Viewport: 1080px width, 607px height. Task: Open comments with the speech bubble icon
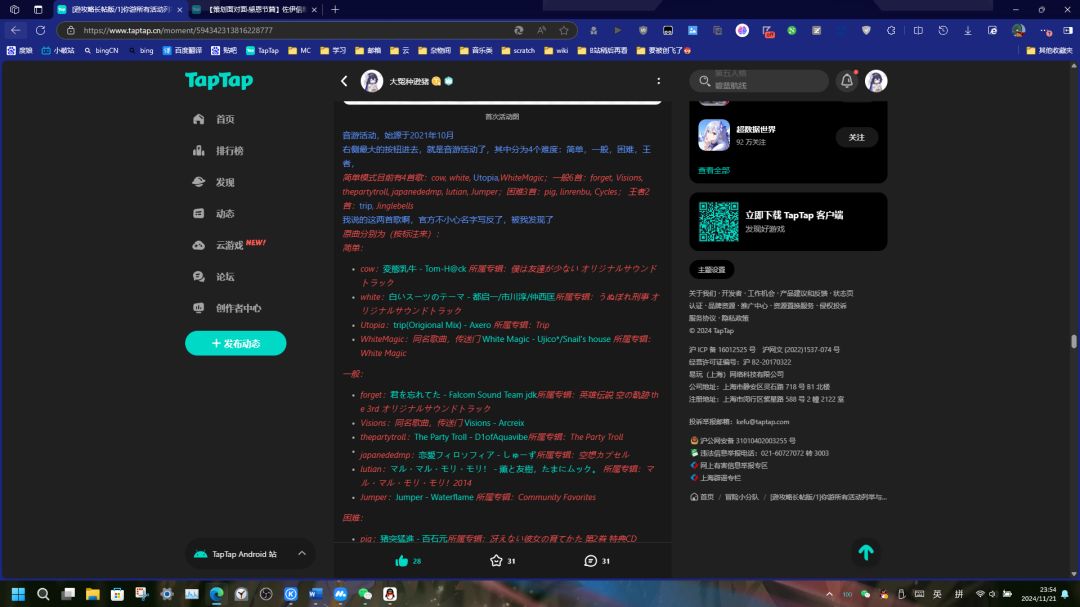(x=590, y=561)
